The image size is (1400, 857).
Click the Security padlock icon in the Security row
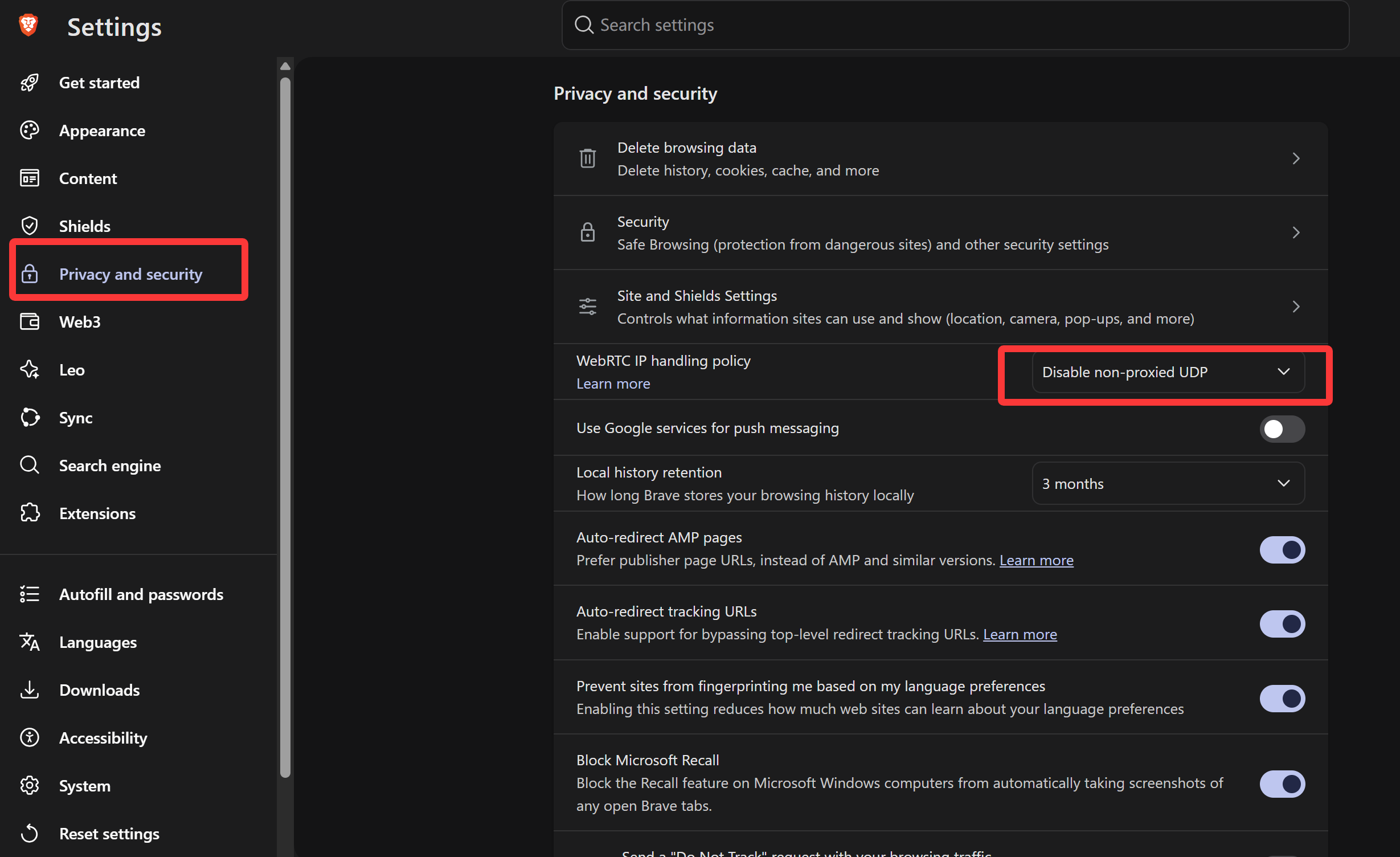click(x=588, y=232)
